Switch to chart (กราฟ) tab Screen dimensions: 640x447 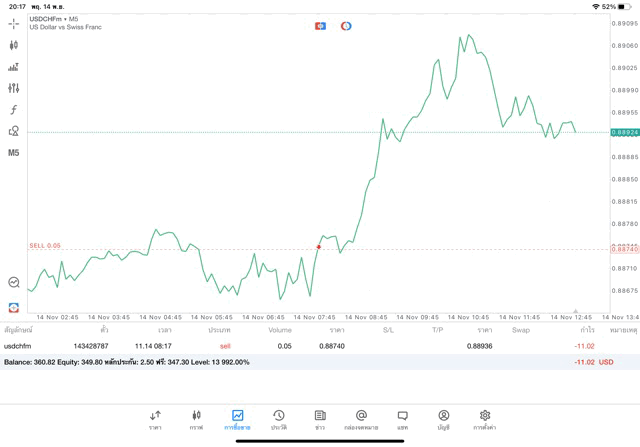click(196, 419)
